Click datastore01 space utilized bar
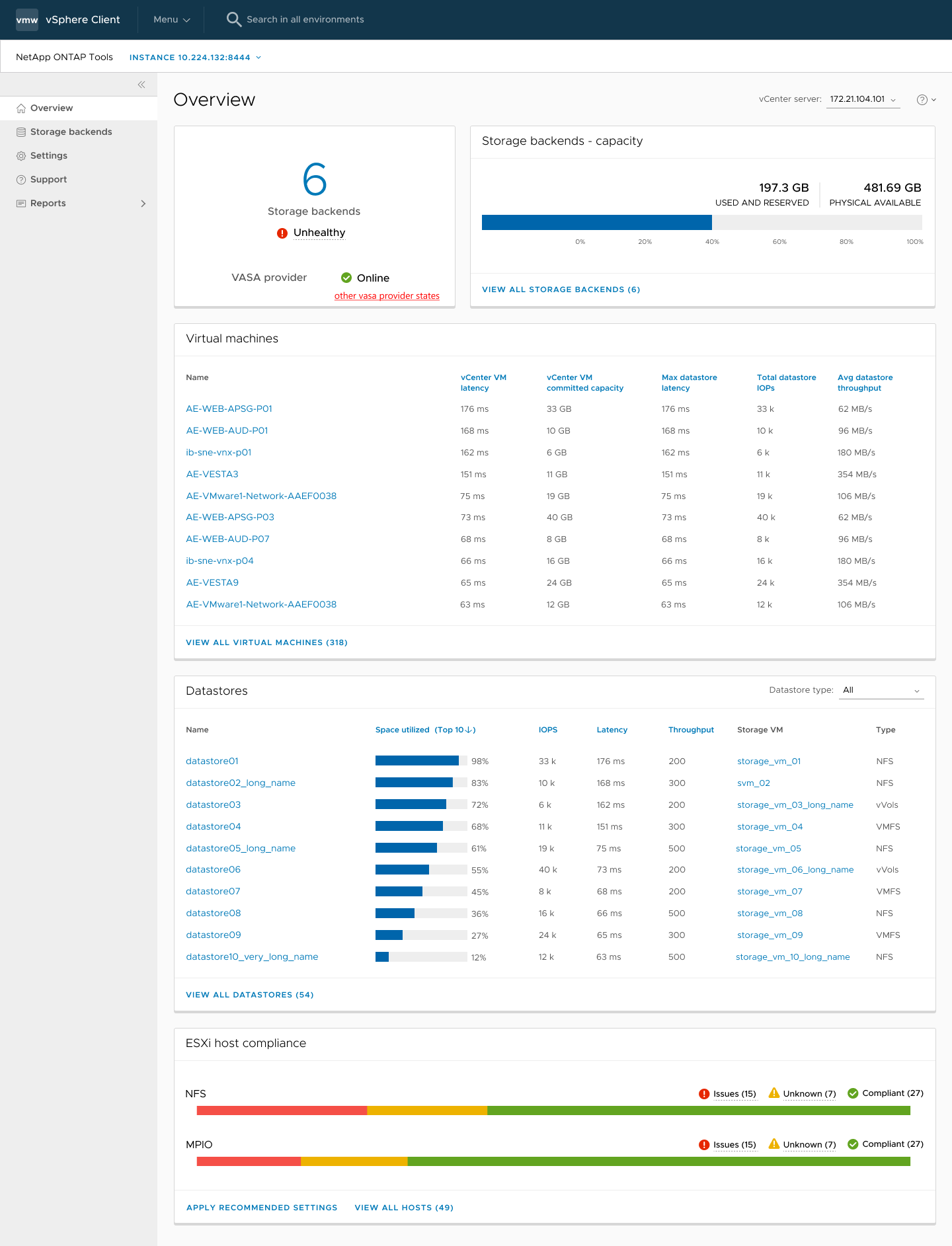This screenshot has width=952, height=1246. click(x=421, y=761)
